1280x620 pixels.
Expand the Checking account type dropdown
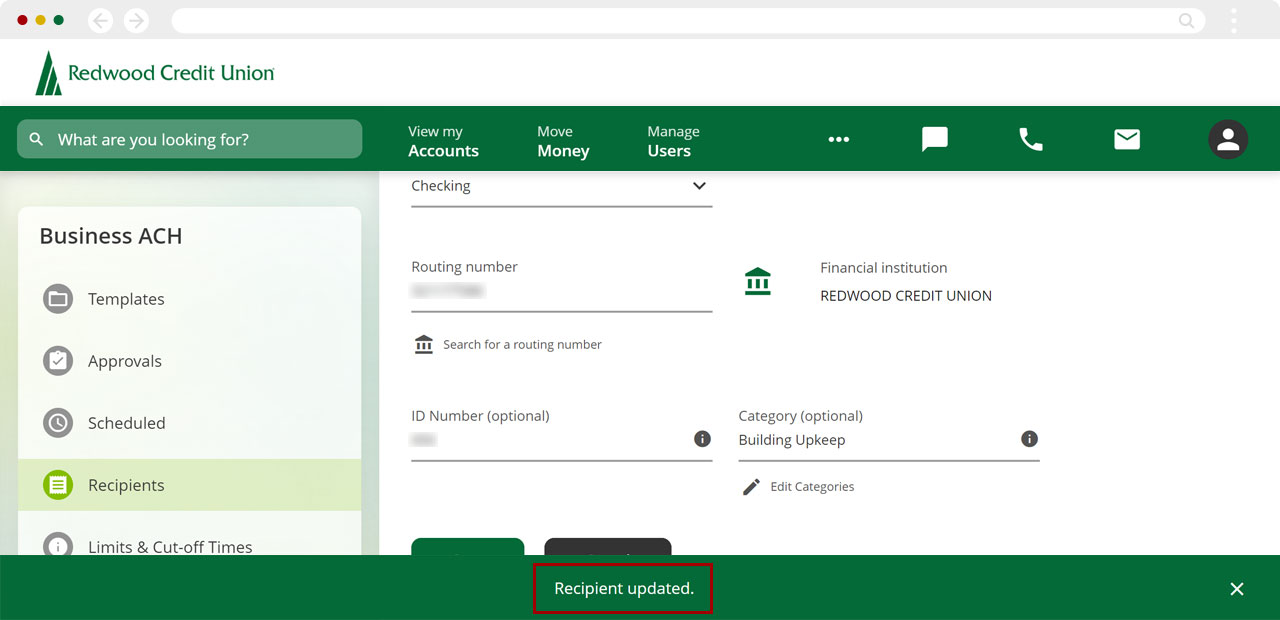(x=562, y=187)
